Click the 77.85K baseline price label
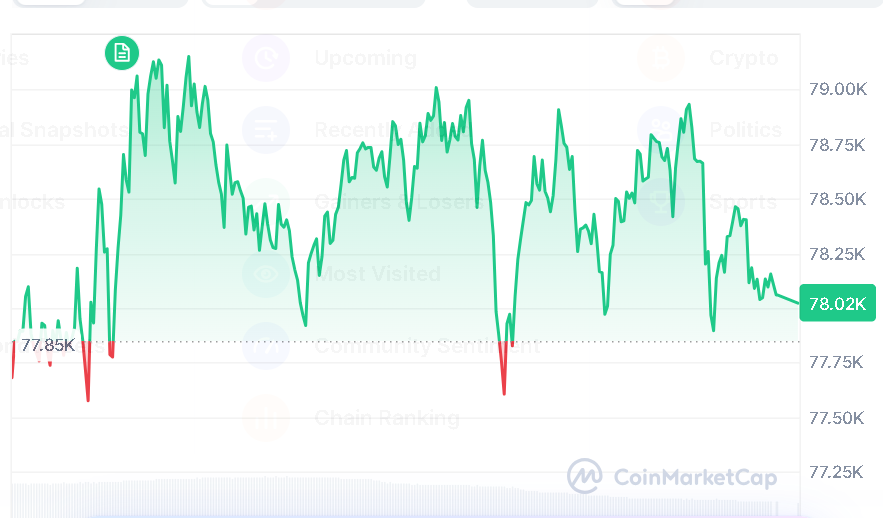 tap(47, 346)
